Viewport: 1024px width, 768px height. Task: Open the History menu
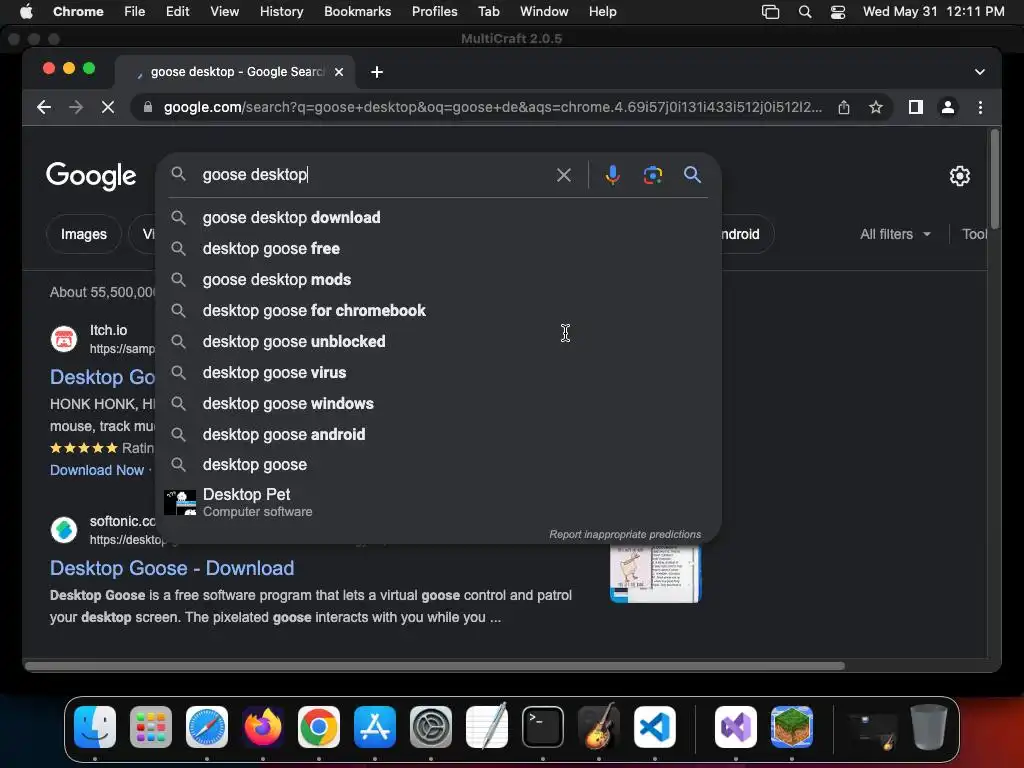(x=281, y=12)
